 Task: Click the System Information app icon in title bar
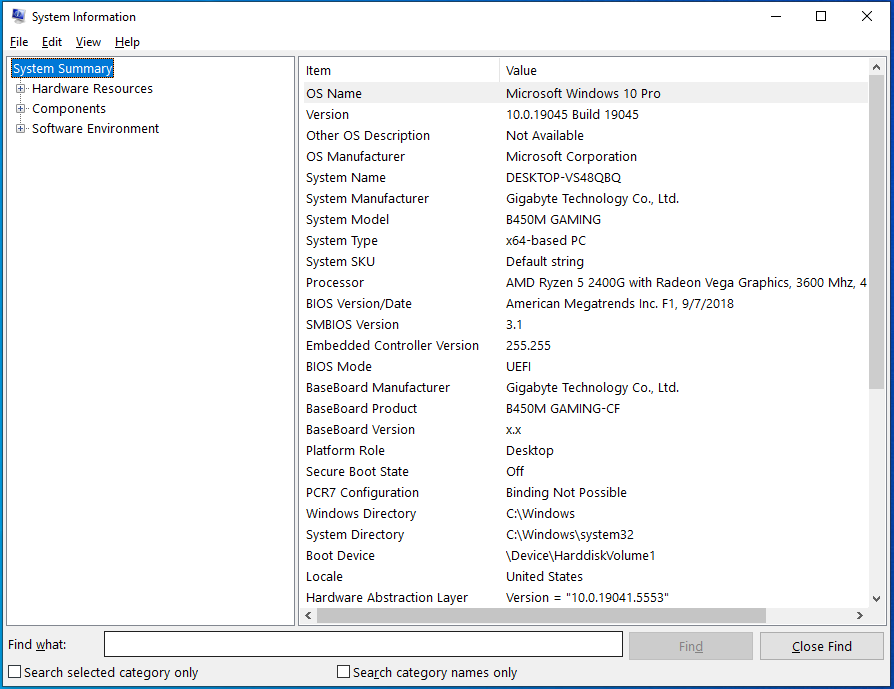click(18, 16)
